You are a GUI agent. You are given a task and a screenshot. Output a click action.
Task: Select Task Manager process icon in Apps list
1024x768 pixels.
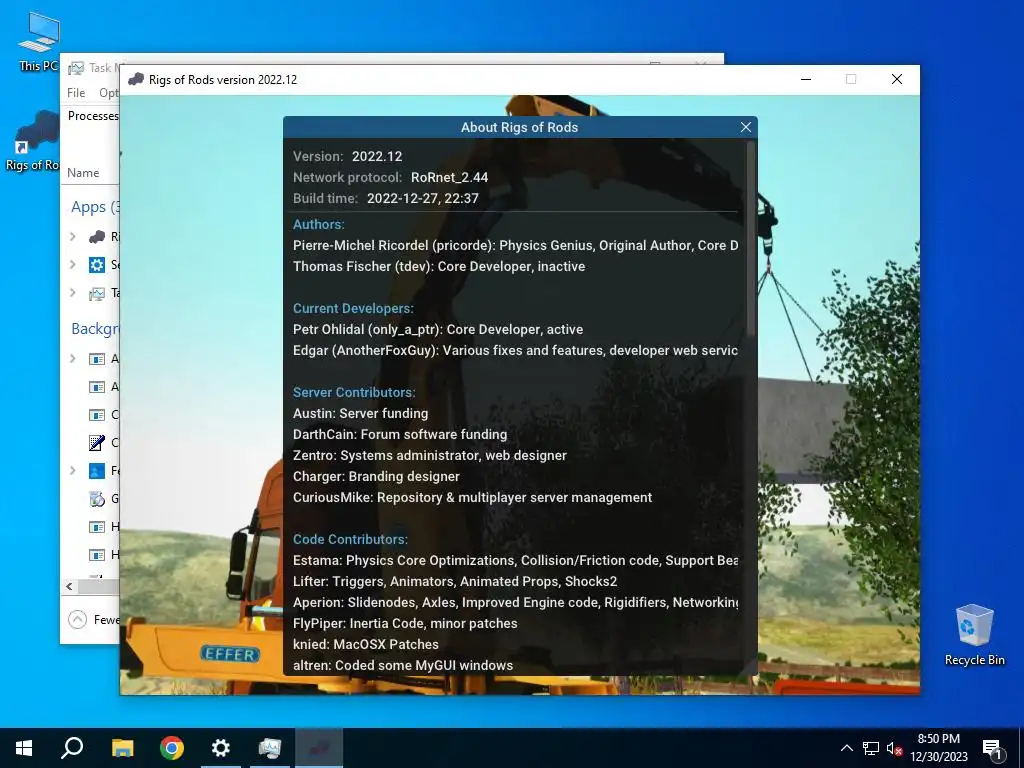tap(97, 293)
